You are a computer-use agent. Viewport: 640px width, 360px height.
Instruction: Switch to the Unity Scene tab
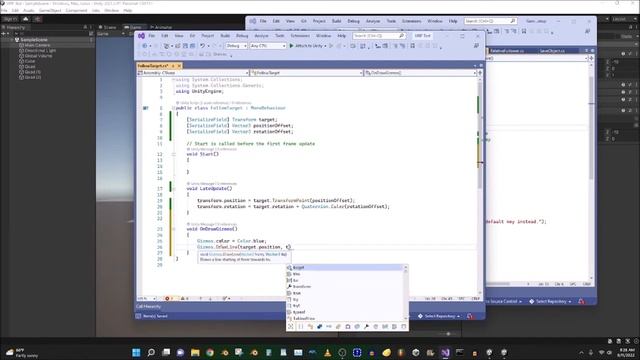coord(108,27)
